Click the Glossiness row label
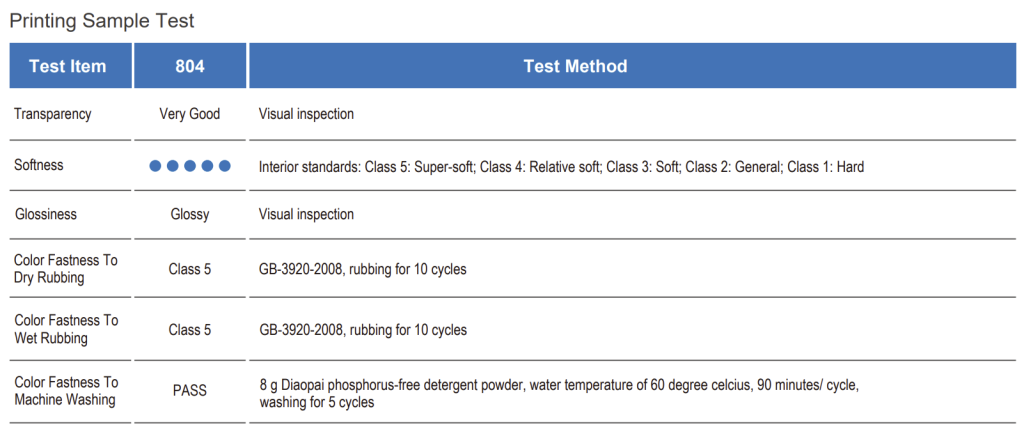Image resolution: width=1024 pixels, height=434 pixels. coord(45,214)
